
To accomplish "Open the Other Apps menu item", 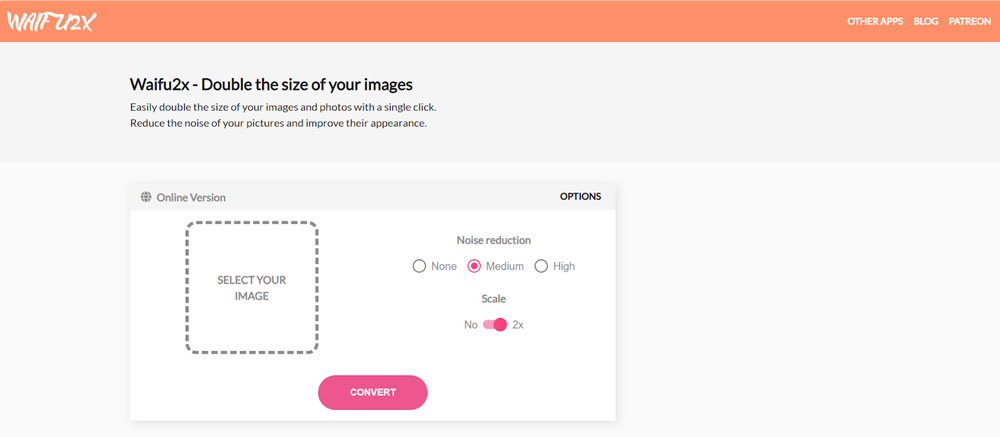I will 875,21.
